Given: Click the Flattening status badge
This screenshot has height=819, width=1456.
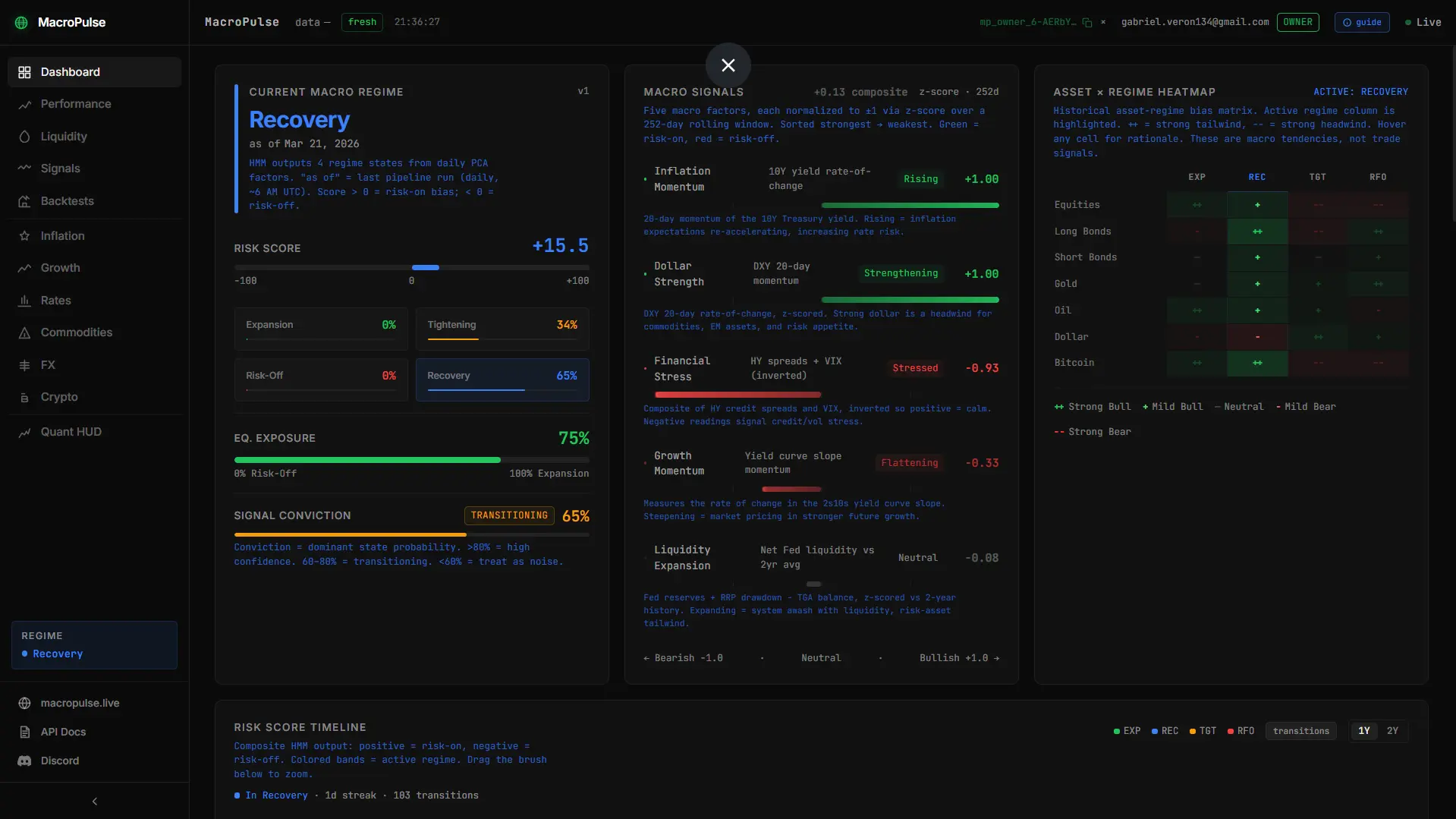Looking at the screenshot, I should (x=909, y=463).
